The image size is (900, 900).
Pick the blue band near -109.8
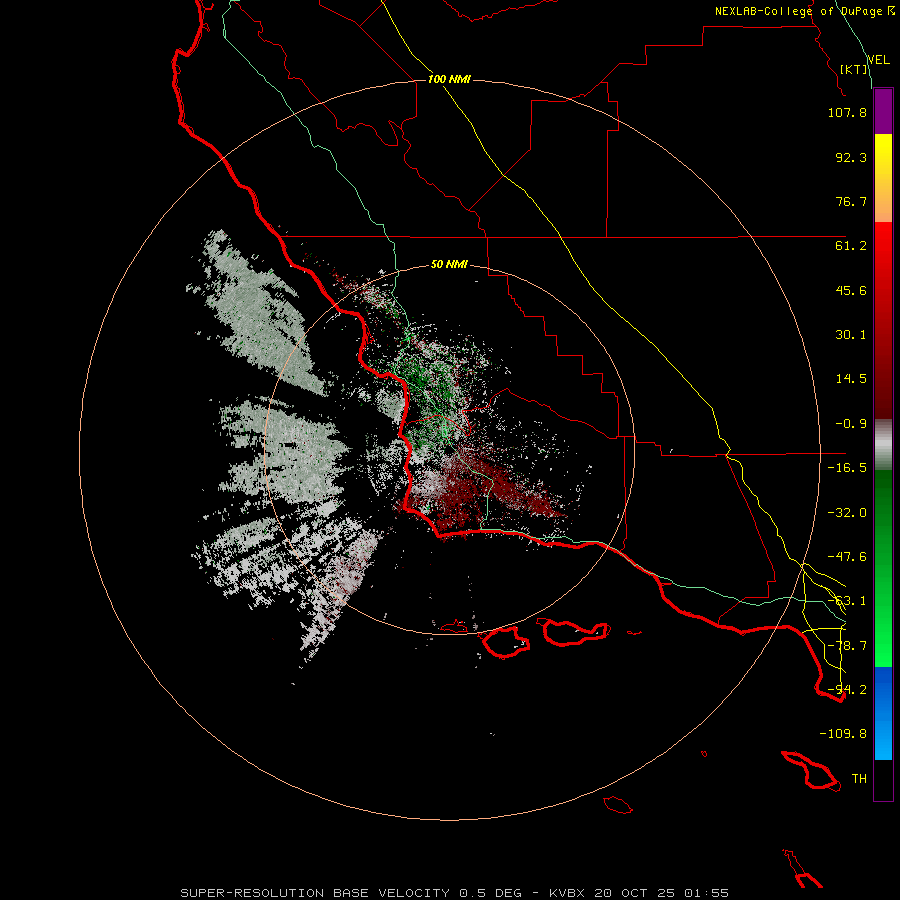pyautogui.click(x=883, y=713)
